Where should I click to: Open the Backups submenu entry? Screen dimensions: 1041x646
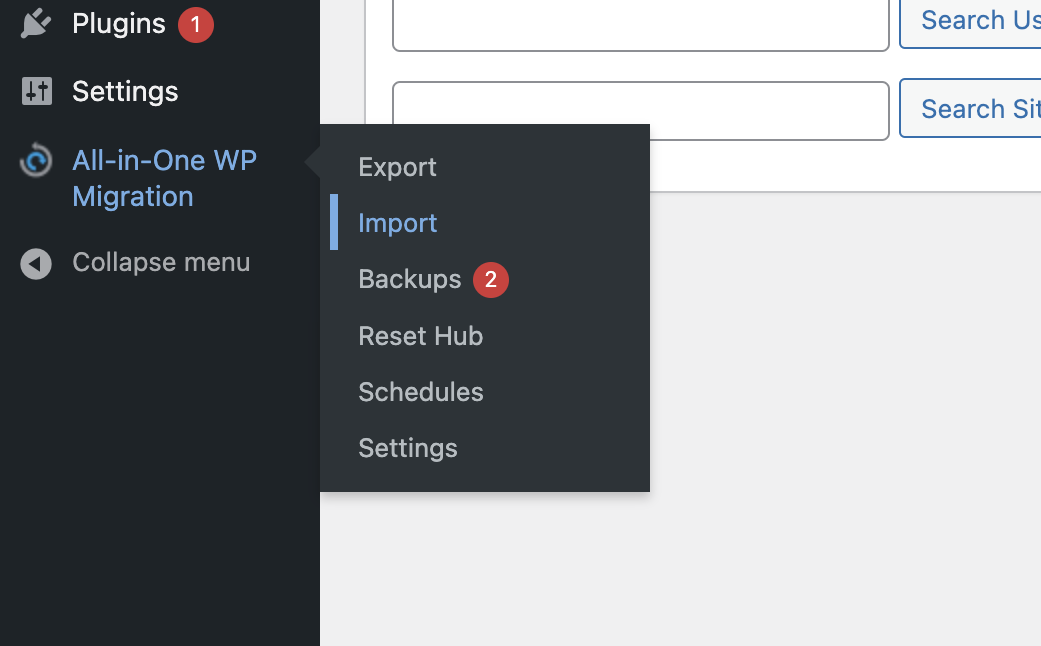point(410,280)
